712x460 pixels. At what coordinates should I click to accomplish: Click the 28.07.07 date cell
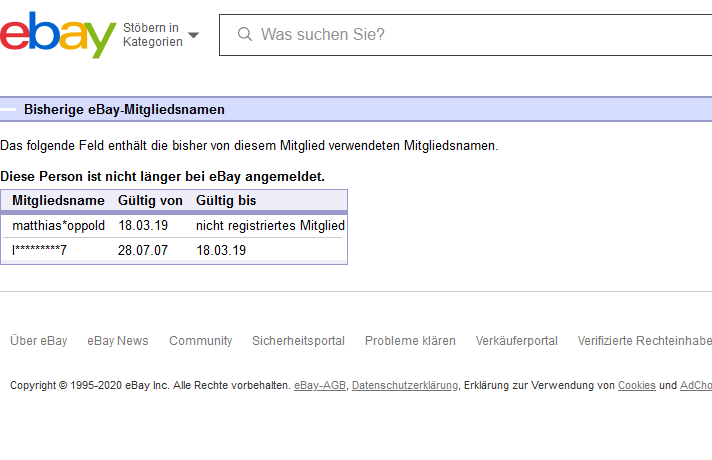tap(143, 250)
